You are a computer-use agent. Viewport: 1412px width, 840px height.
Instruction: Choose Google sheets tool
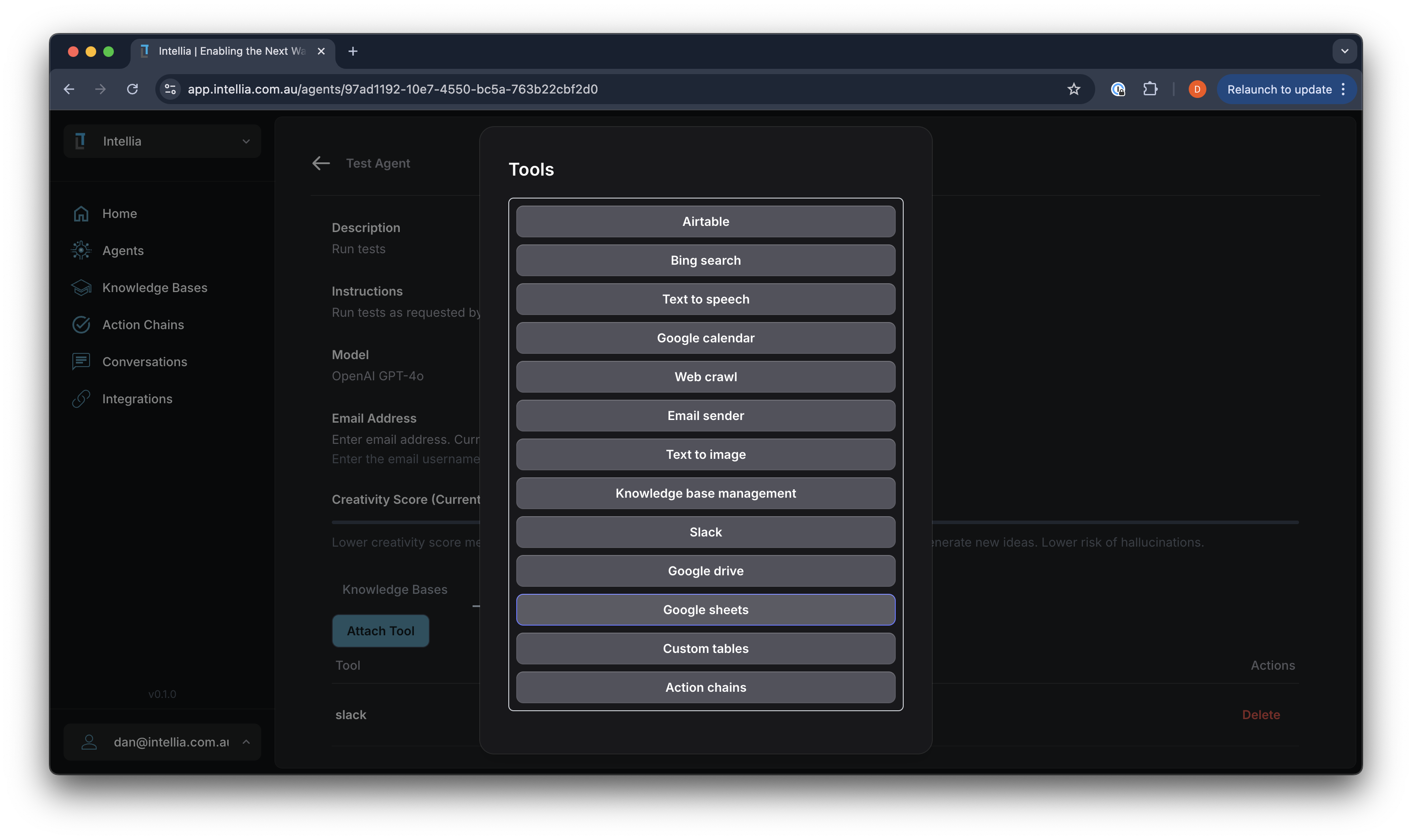(706, 610)
